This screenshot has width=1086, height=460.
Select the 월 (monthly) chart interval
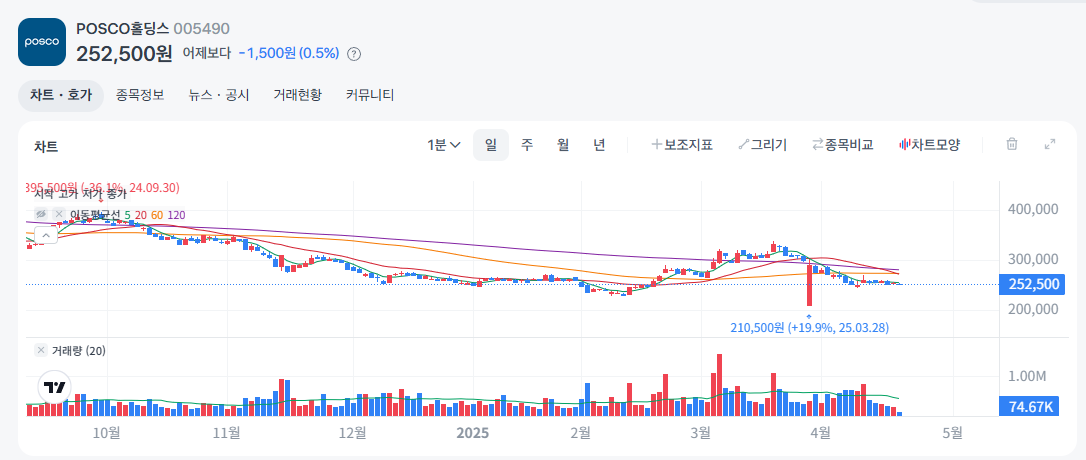click(563, 145)
